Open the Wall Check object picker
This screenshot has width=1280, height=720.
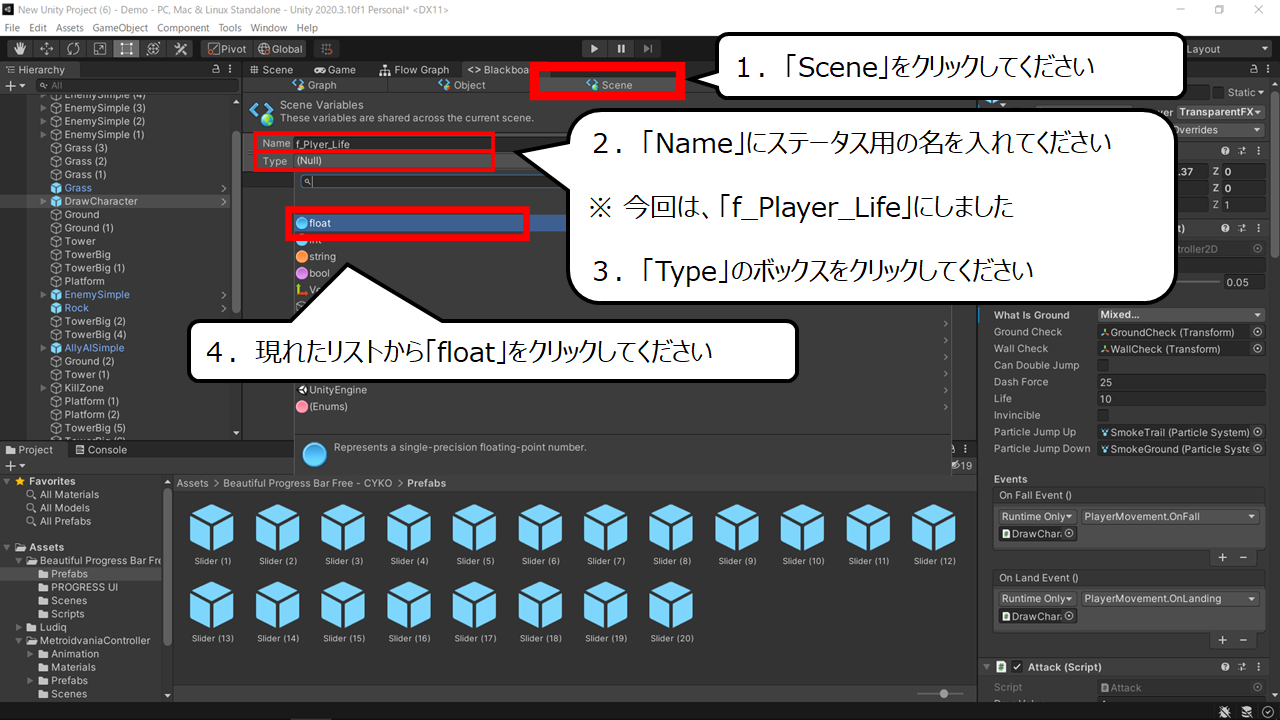tap(1257, 349)
